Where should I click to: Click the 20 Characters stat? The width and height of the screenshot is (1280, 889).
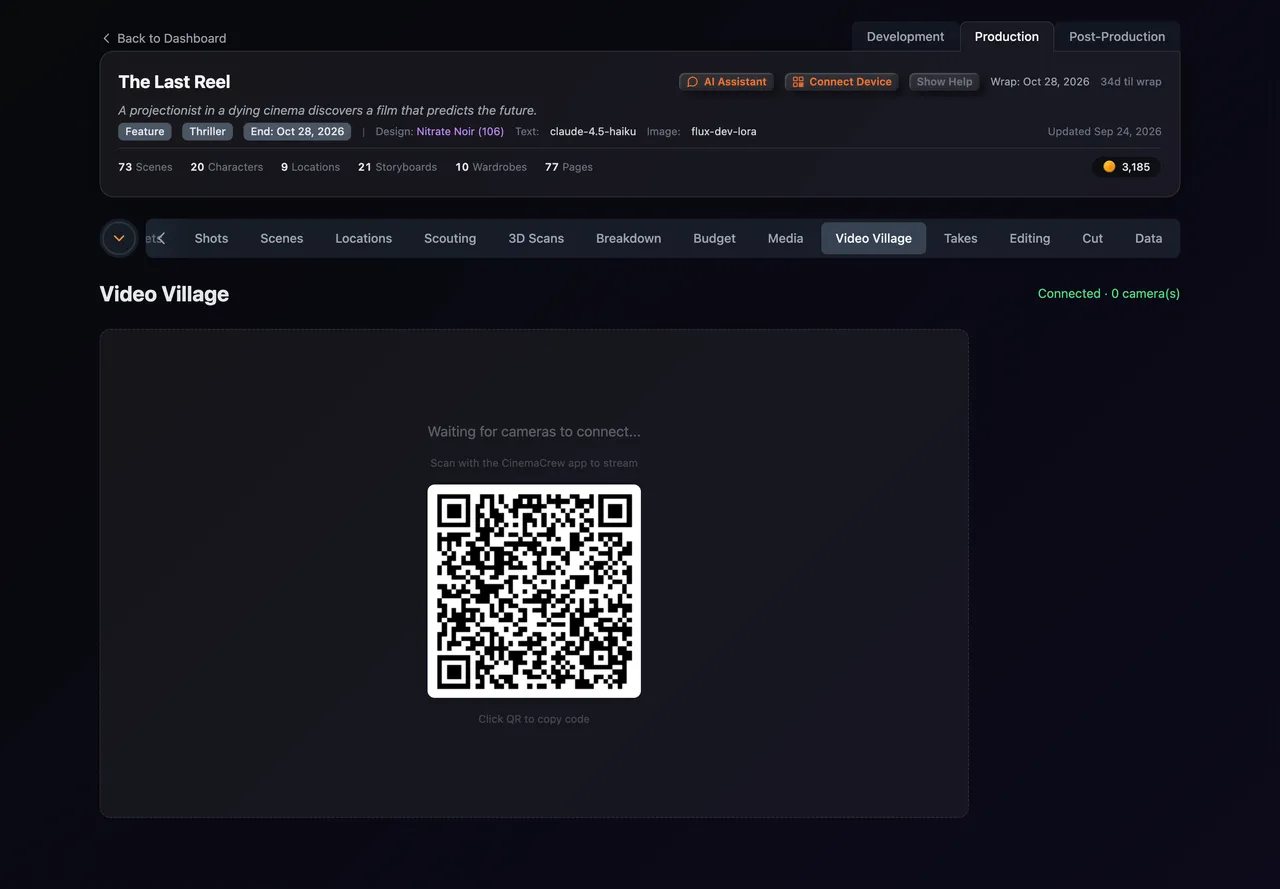tap(227, 167)
